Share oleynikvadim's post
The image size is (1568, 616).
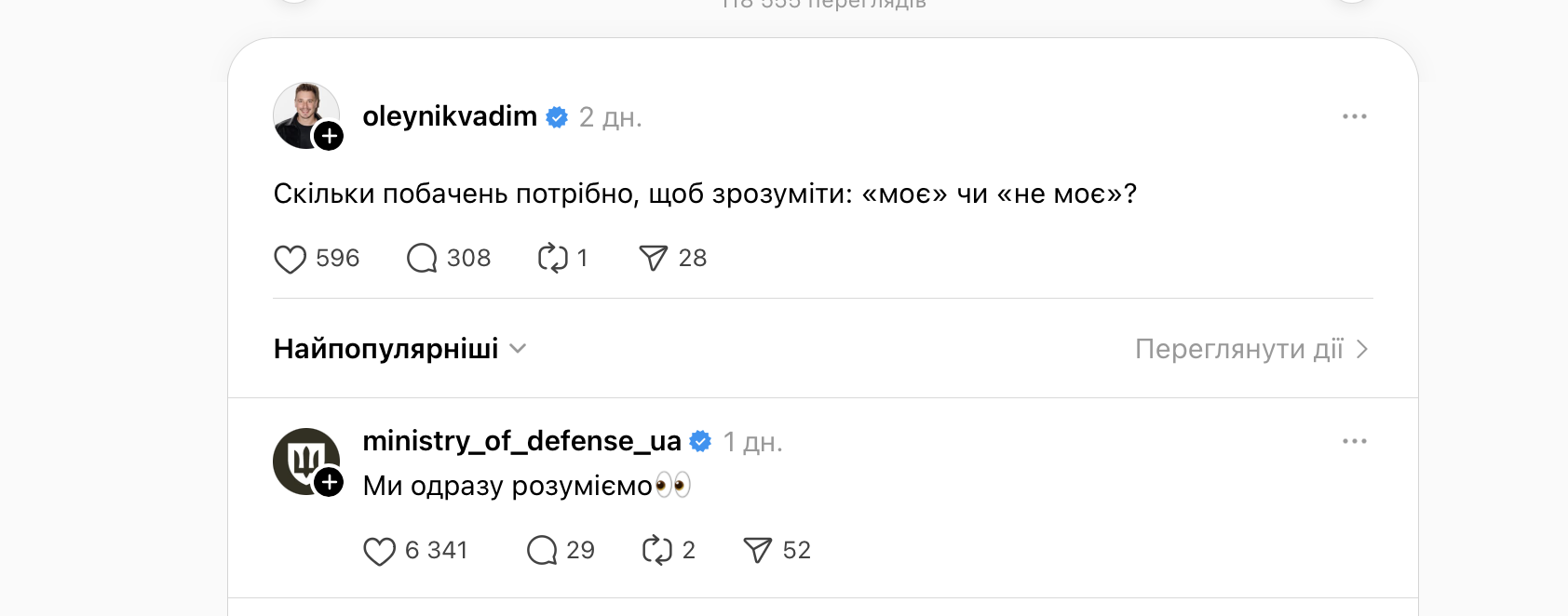[656, 258]
